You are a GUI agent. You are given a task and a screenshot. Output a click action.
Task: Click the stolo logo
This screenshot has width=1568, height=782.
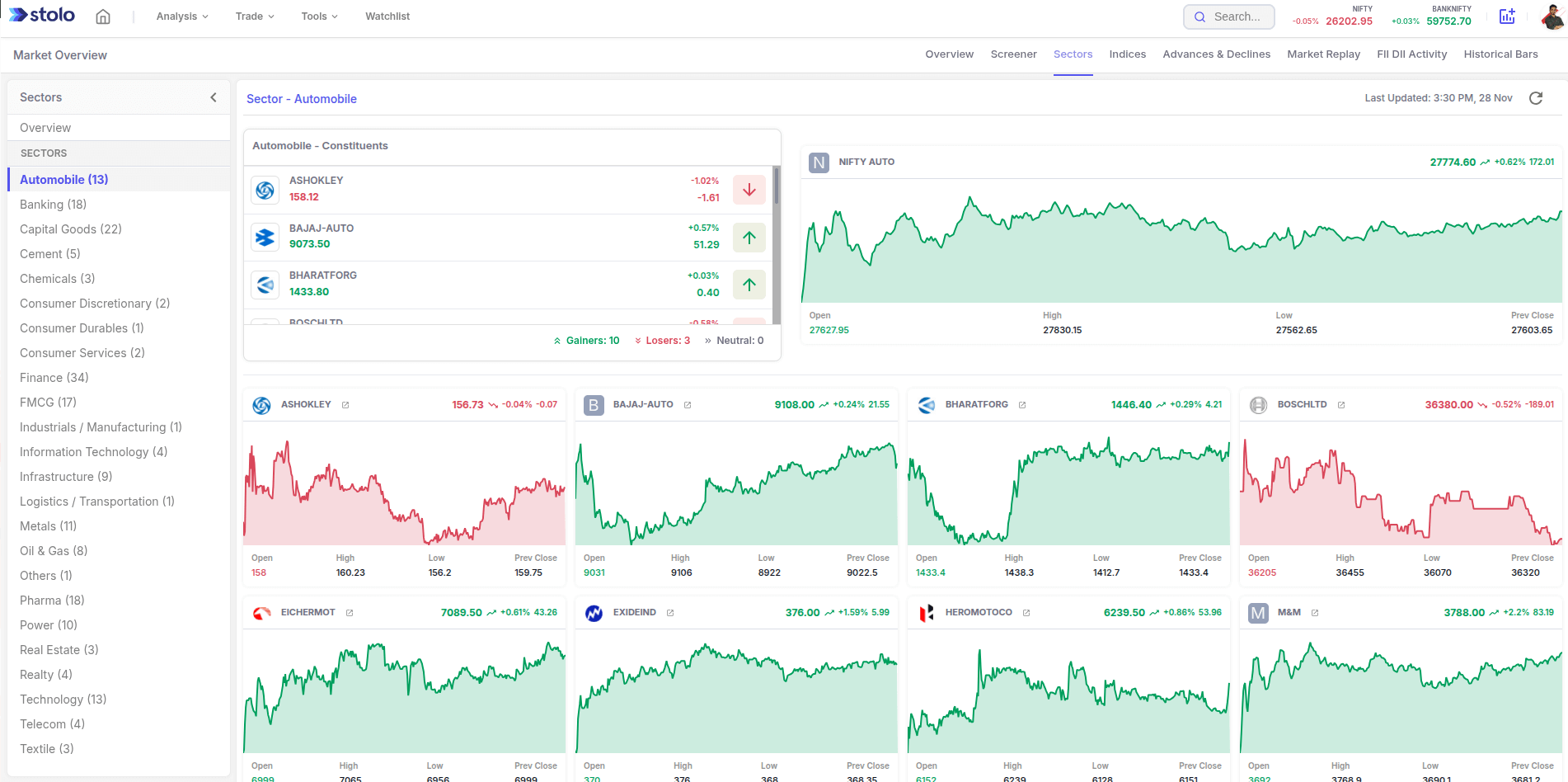click(43, 16)
